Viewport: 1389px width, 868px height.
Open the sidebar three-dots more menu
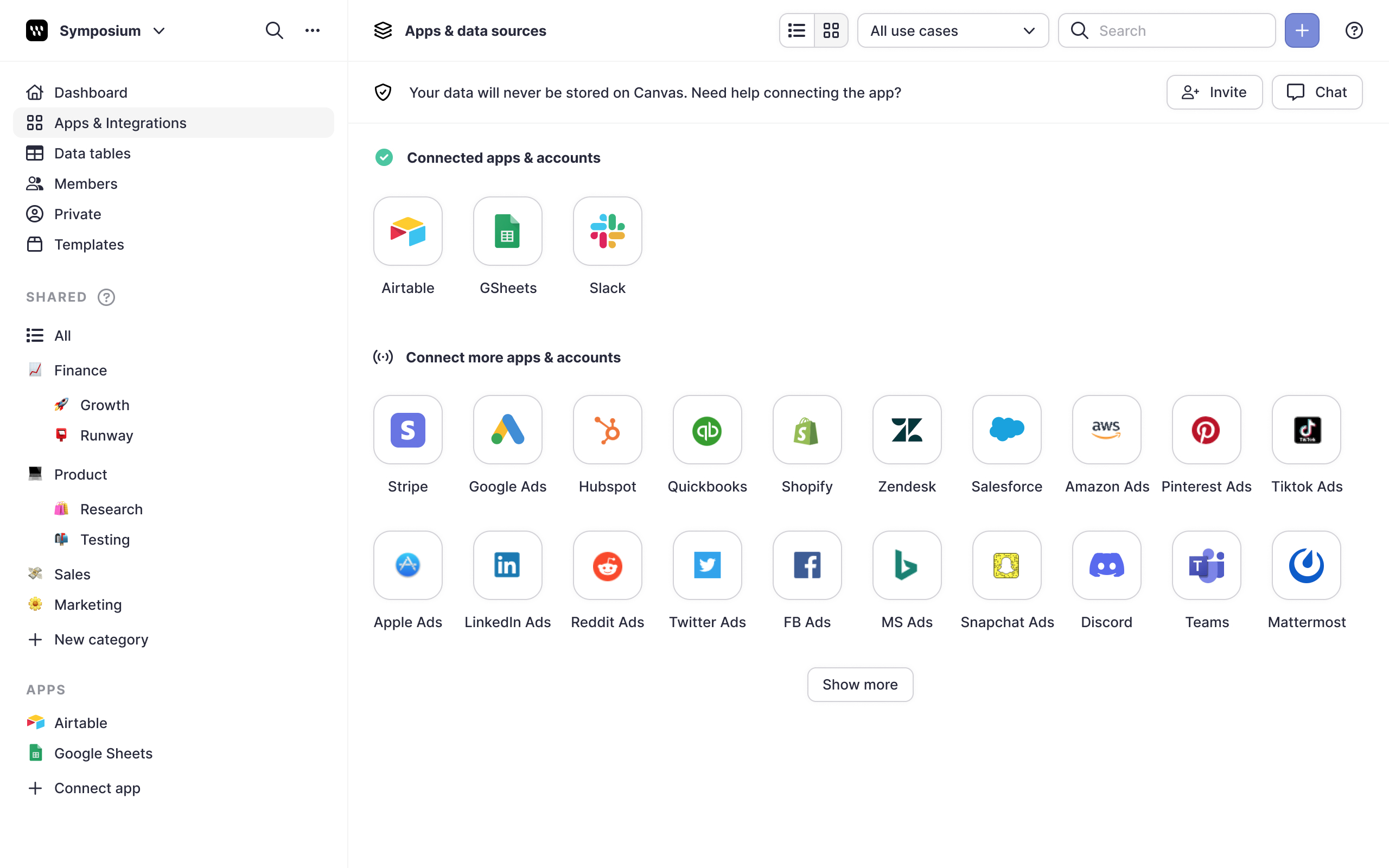[x=312, y=30]
